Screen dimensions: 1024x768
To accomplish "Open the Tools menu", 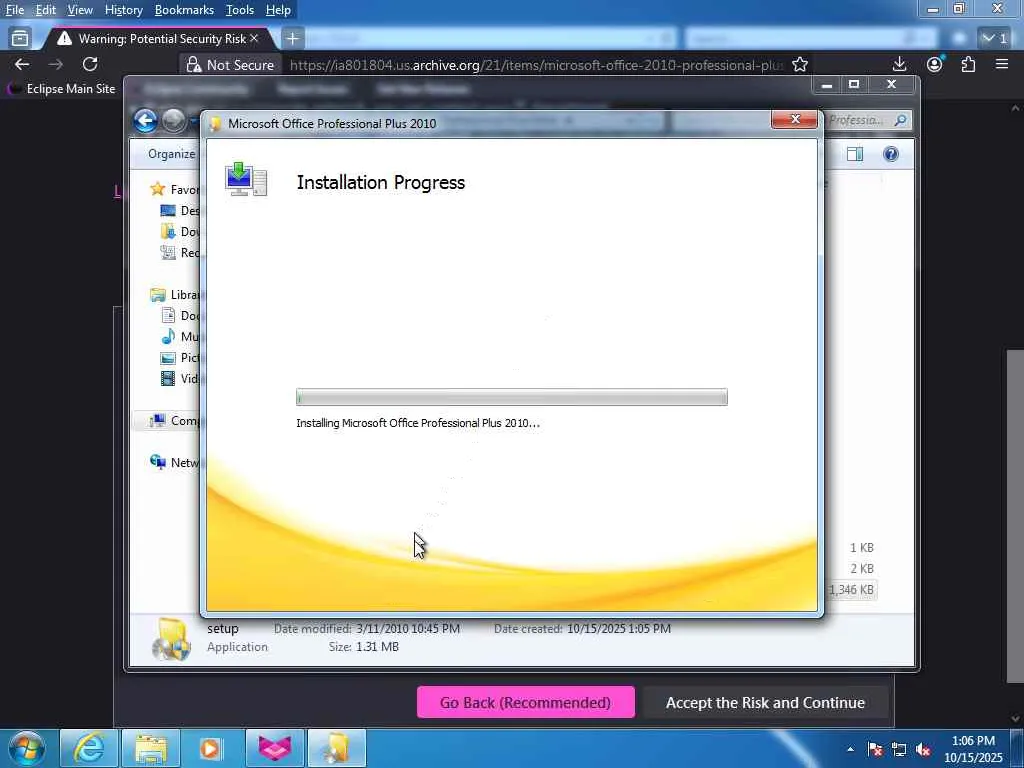I will click(239, 10).
